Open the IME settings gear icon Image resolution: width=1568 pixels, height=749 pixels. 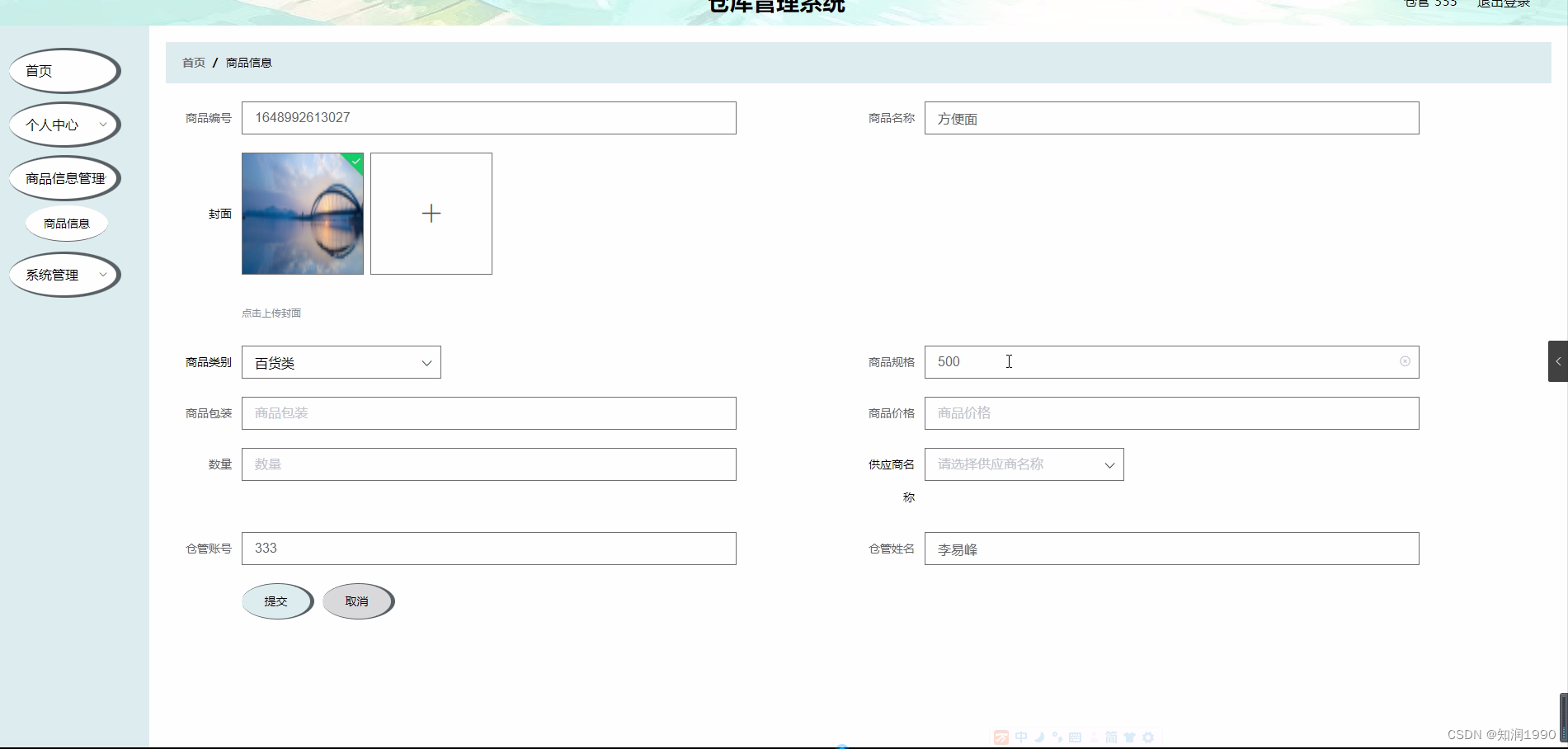point(1148,737)
